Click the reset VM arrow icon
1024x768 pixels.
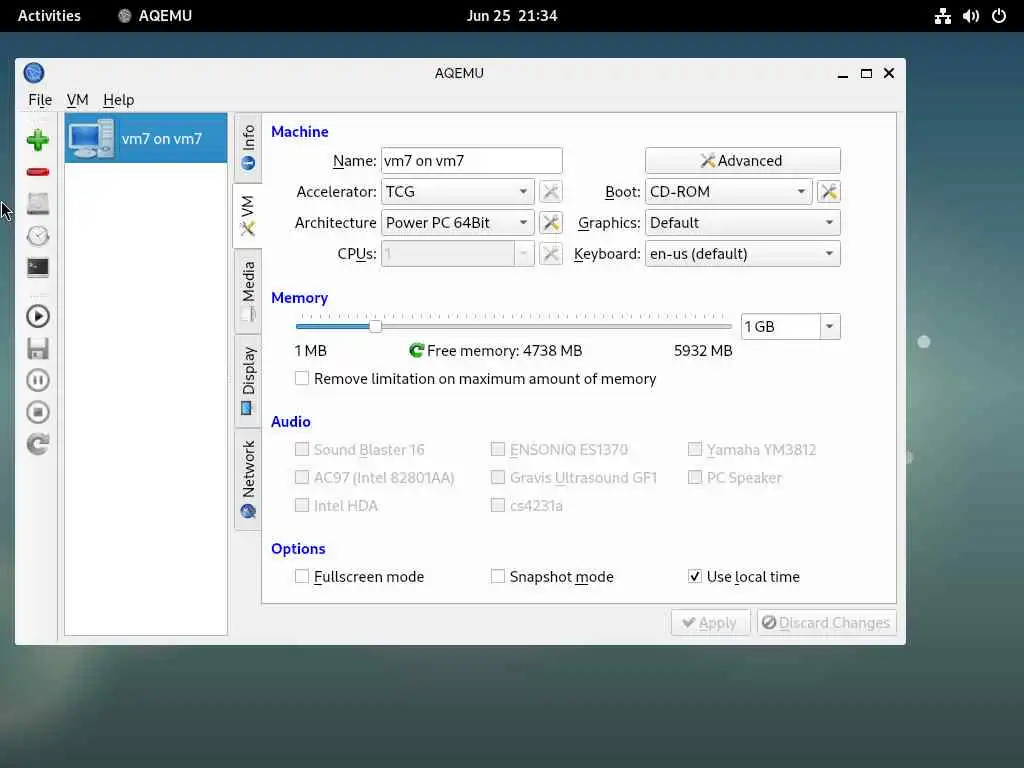click(38, 444)
